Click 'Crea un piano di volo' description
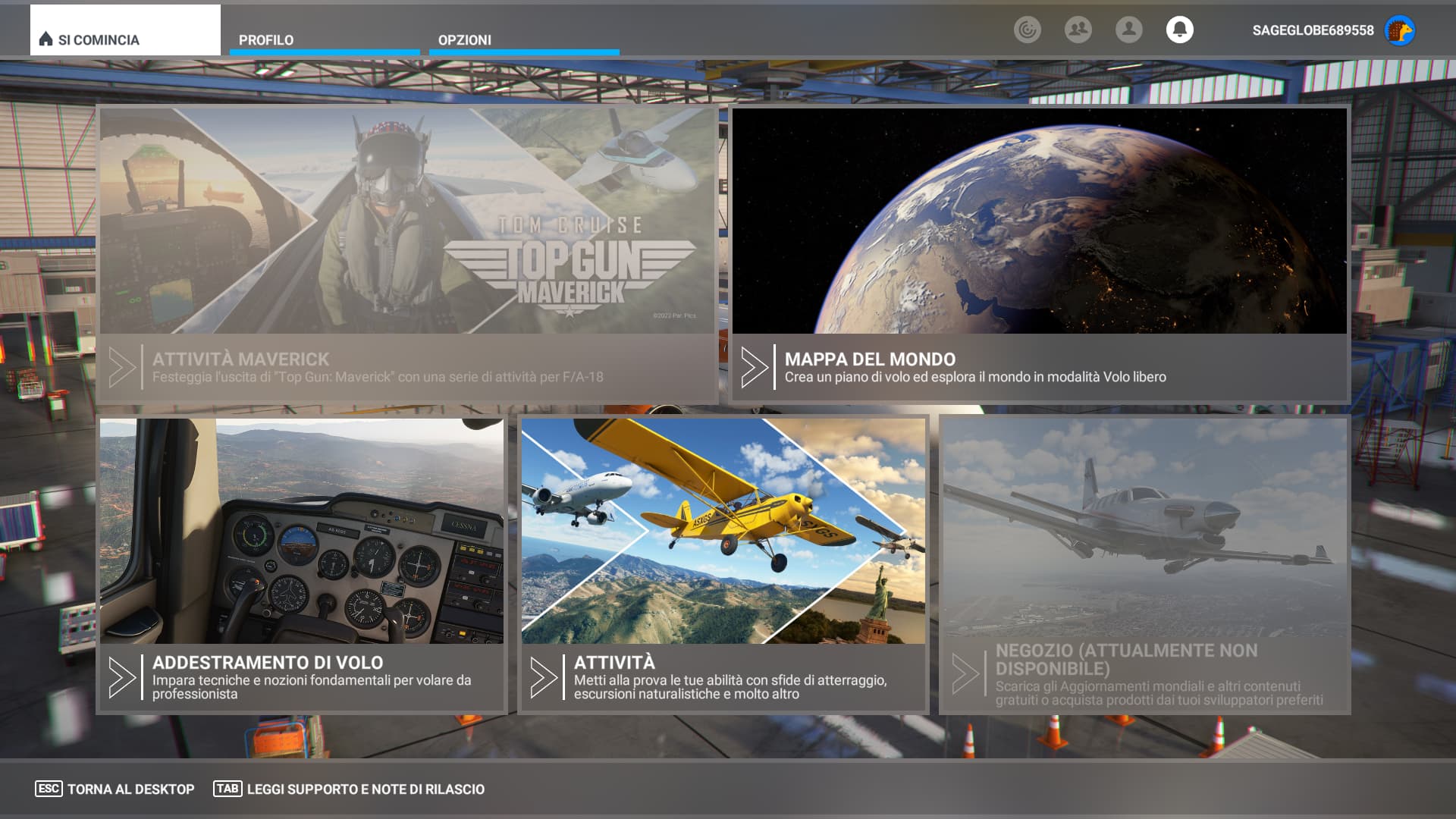The height and width of the screenshot is (819, 1456). pos(975,377)
